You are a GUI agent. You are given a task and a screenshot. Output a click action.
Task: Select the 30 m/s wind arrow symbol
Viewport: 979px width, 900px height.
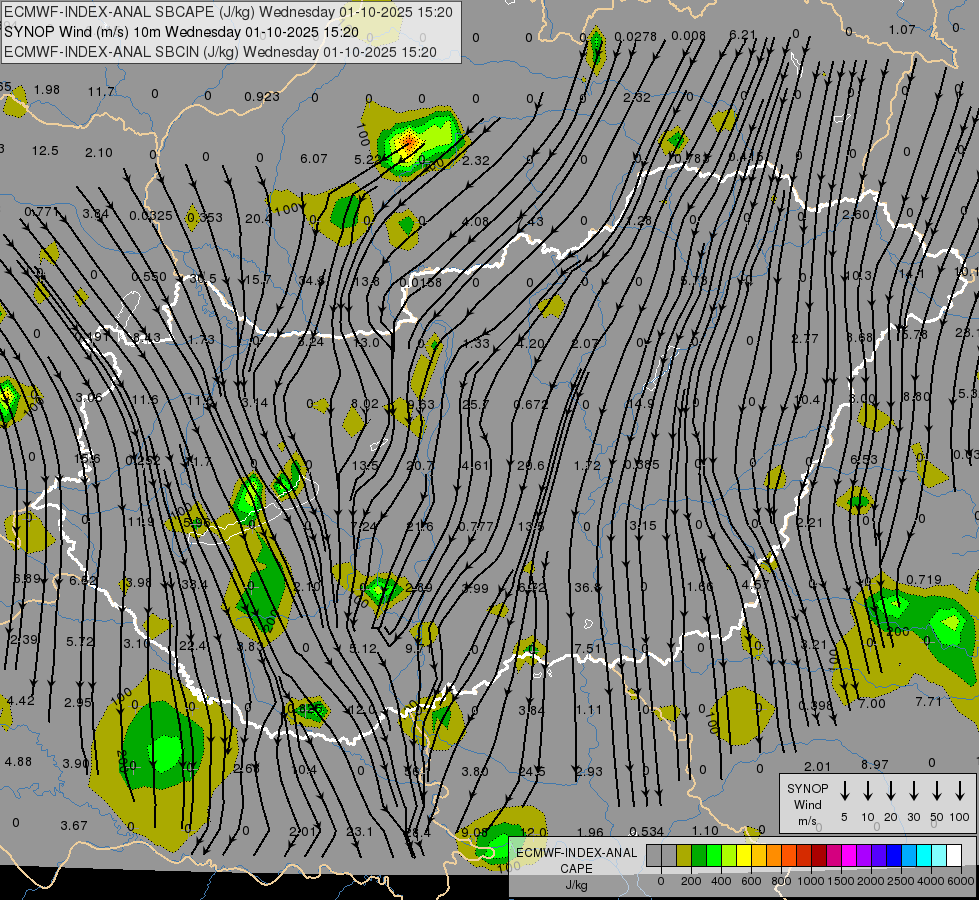coord(914,791)
